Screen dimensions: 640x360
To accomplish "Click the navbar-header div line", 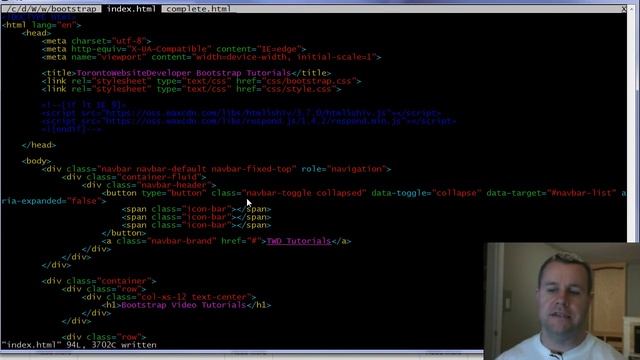I will coord(149,185).
